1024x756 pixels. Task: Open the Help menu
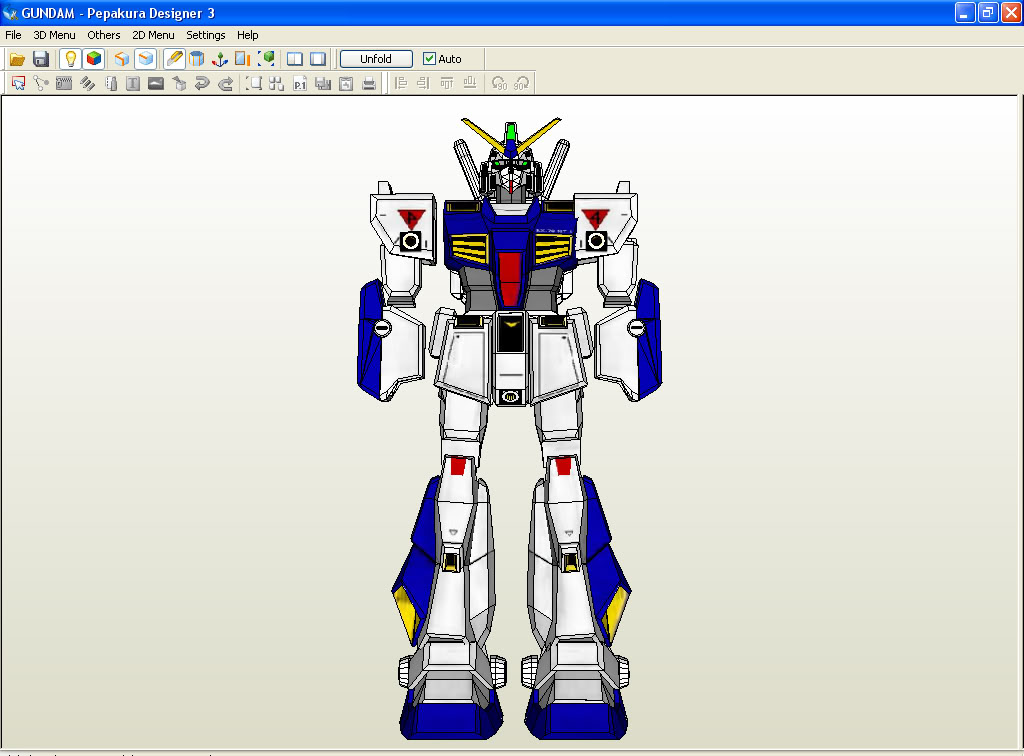coord(248,35)
